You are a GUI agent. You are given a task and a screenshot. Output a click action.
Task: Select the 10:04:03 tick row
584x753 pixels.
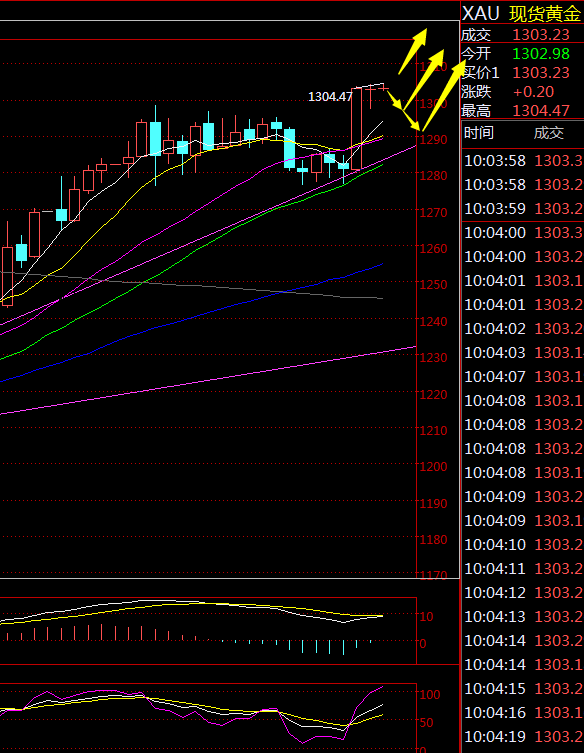click(x=523, y=353)
